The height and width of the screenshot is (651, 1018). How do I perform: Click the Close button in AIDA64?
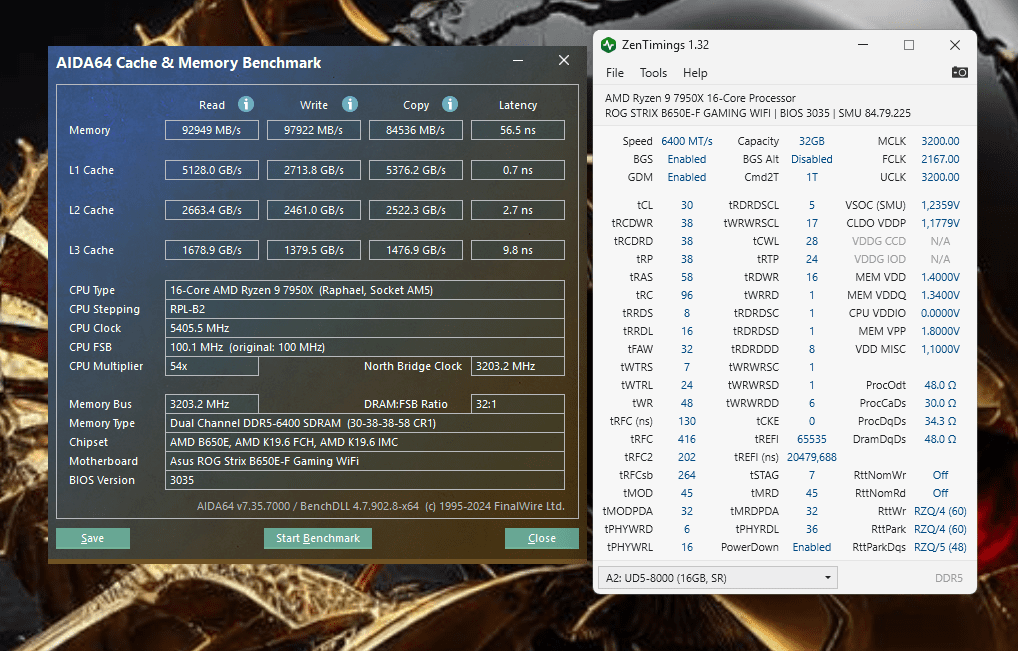pyautogui.click(x=541, y=538)
